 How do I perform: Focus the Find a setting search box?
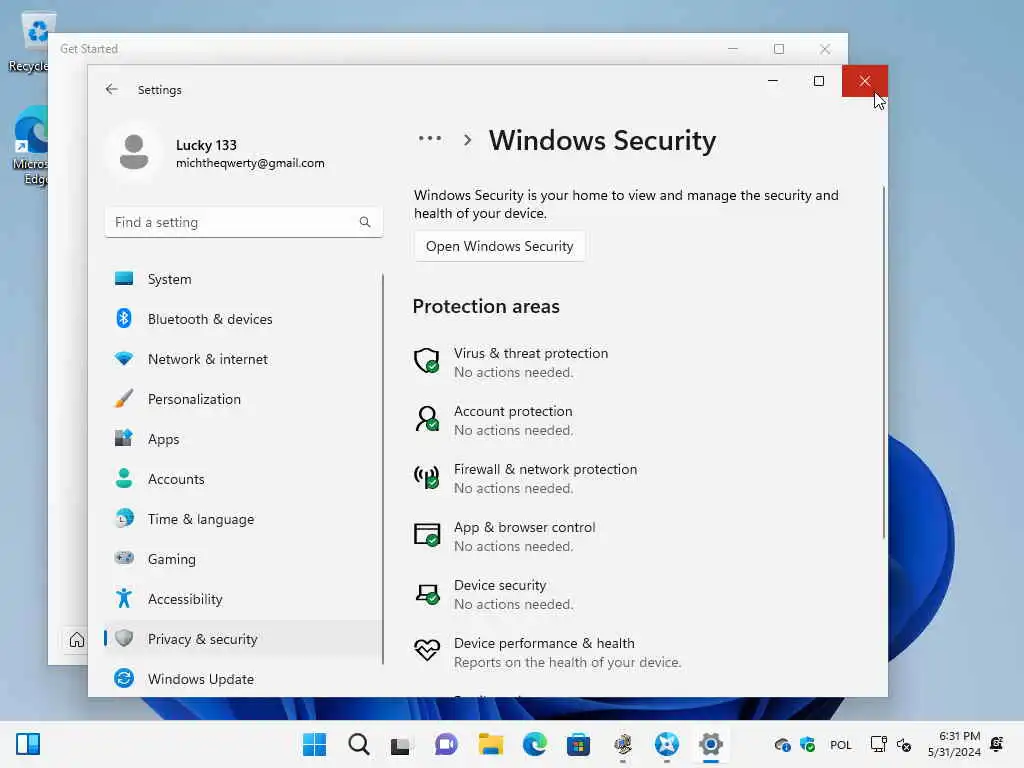tap(243, 222)
